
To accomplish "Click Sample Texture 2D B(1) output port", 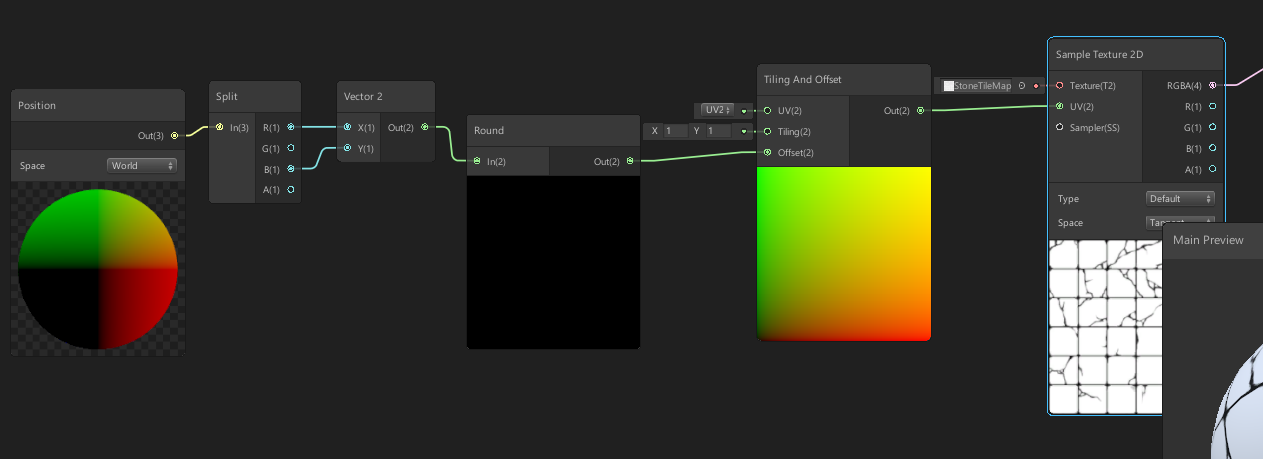I will [x=1213, y=148].
